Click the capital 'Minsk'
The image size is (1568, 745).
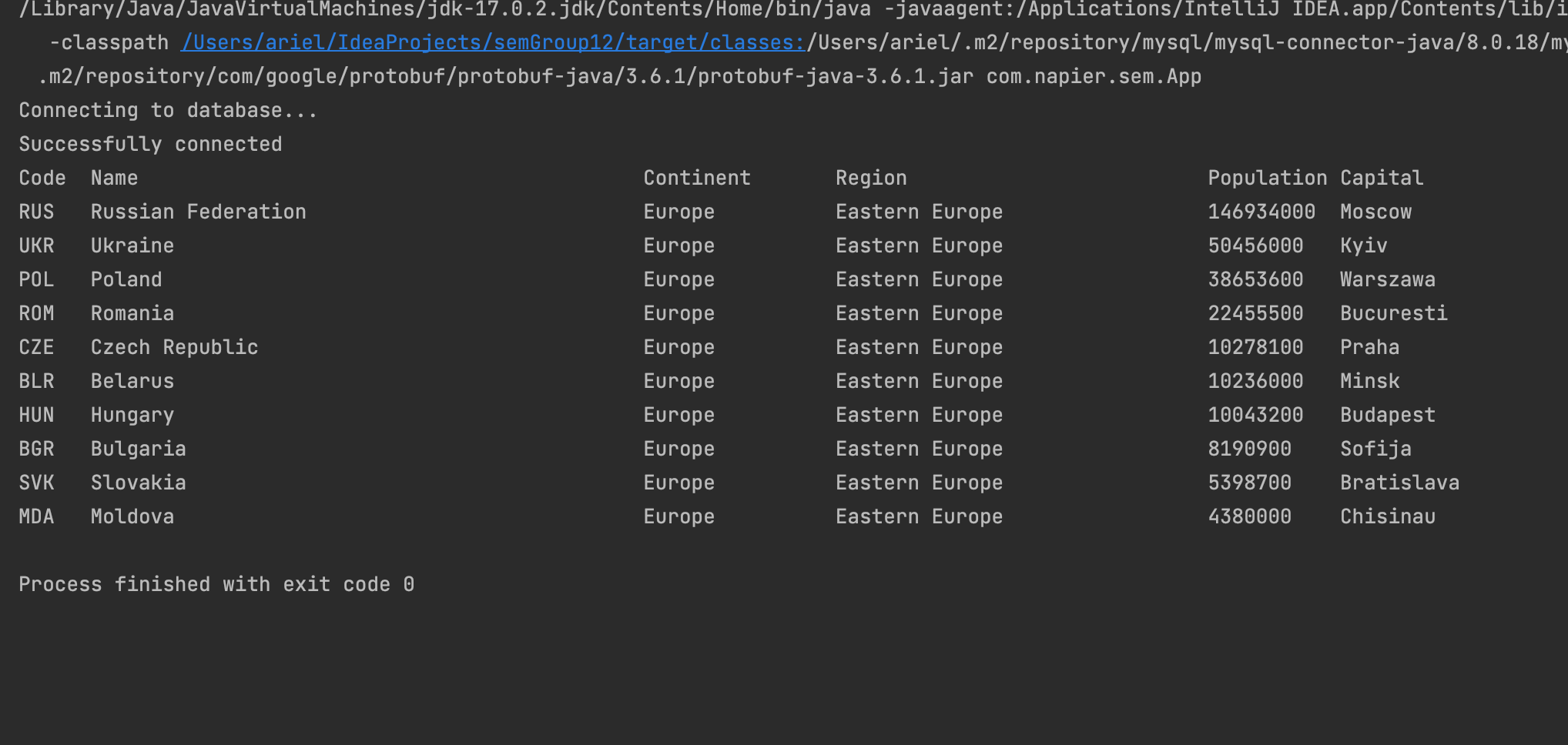[x=1370, y=381]
